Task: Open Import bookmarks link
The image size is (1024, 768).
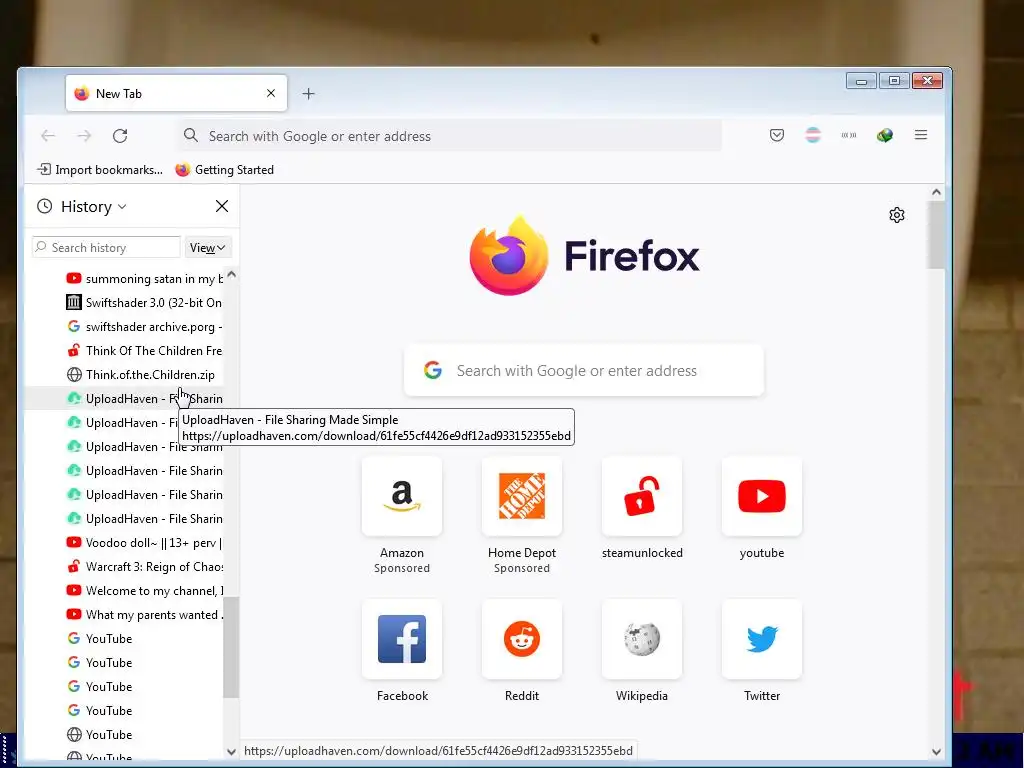Action: click(100, 170)
